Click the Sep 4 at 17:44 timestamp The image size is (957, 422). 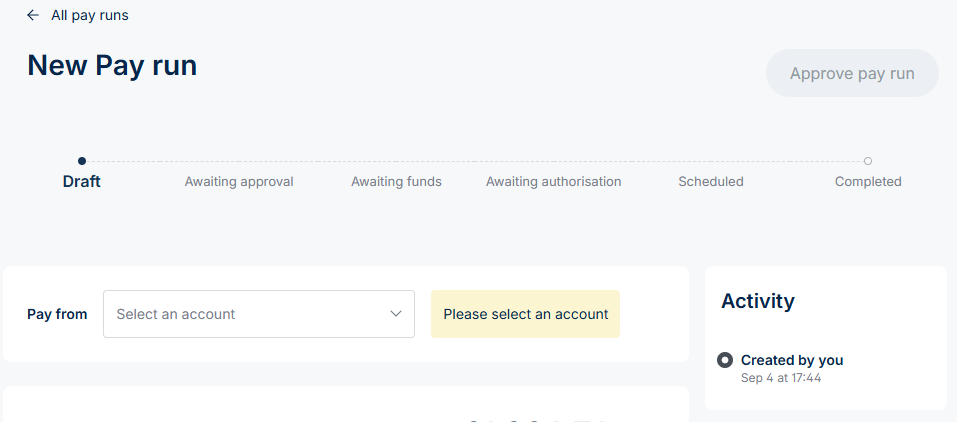coord(781,378)
